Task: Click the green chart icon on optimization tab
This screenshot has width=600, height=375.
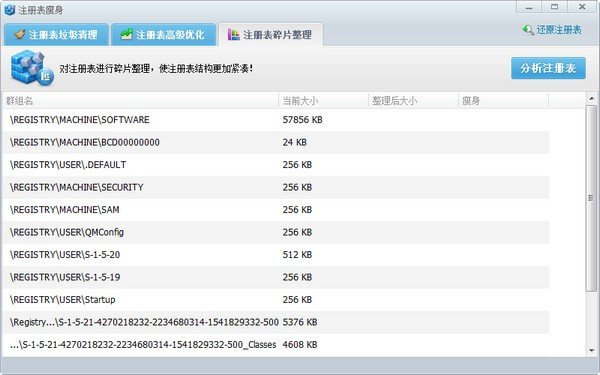Action: tap(126, 34)
